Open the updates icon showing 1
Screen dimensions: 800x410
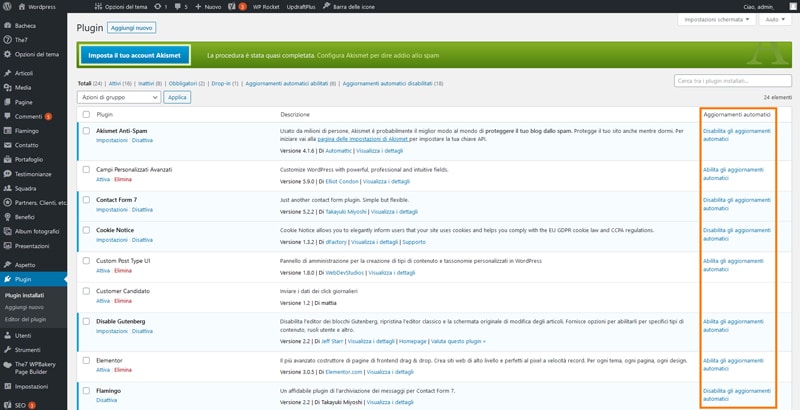point(158,7)
